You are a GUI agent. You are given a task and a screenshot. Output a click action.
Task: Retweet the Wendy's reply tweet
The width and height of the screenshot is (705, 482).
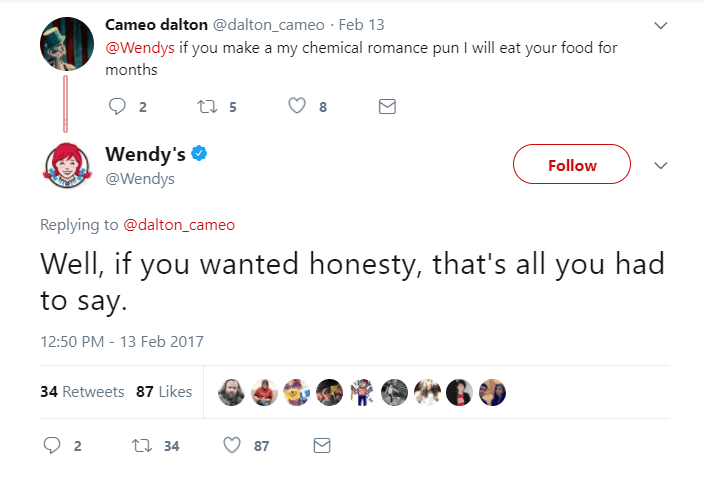pos(143,445)
